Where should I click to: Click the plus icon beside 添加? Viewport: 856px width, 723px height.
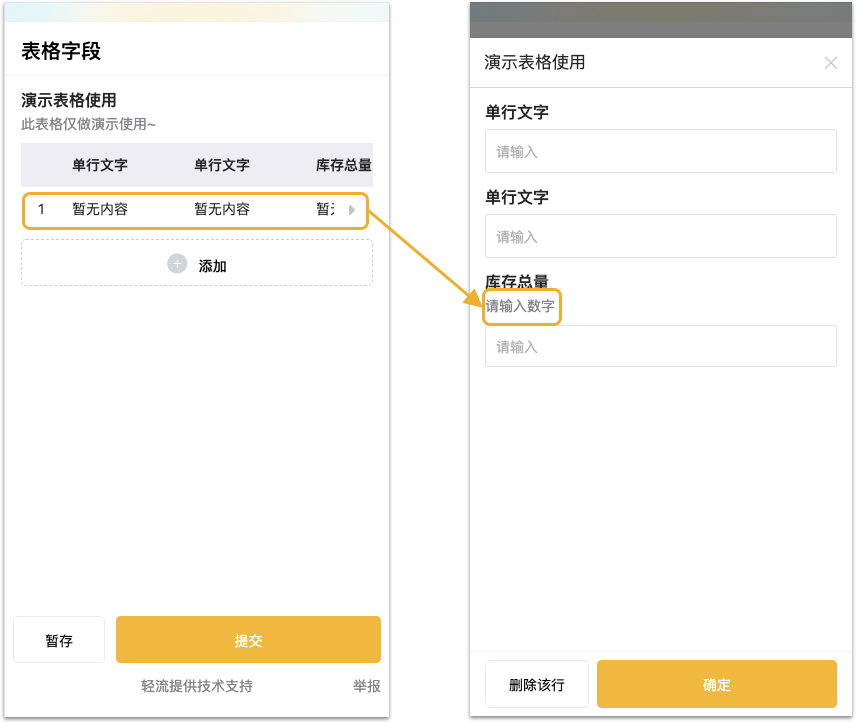177,264
